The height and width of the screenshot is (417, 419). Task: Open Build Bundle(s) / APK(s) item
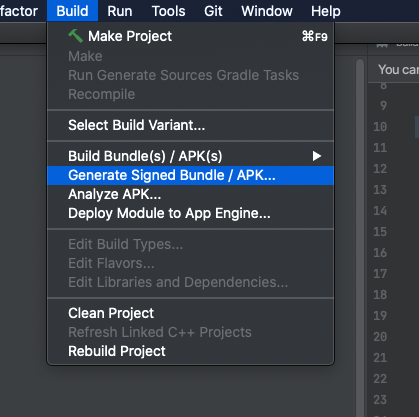tap(190, 156)
